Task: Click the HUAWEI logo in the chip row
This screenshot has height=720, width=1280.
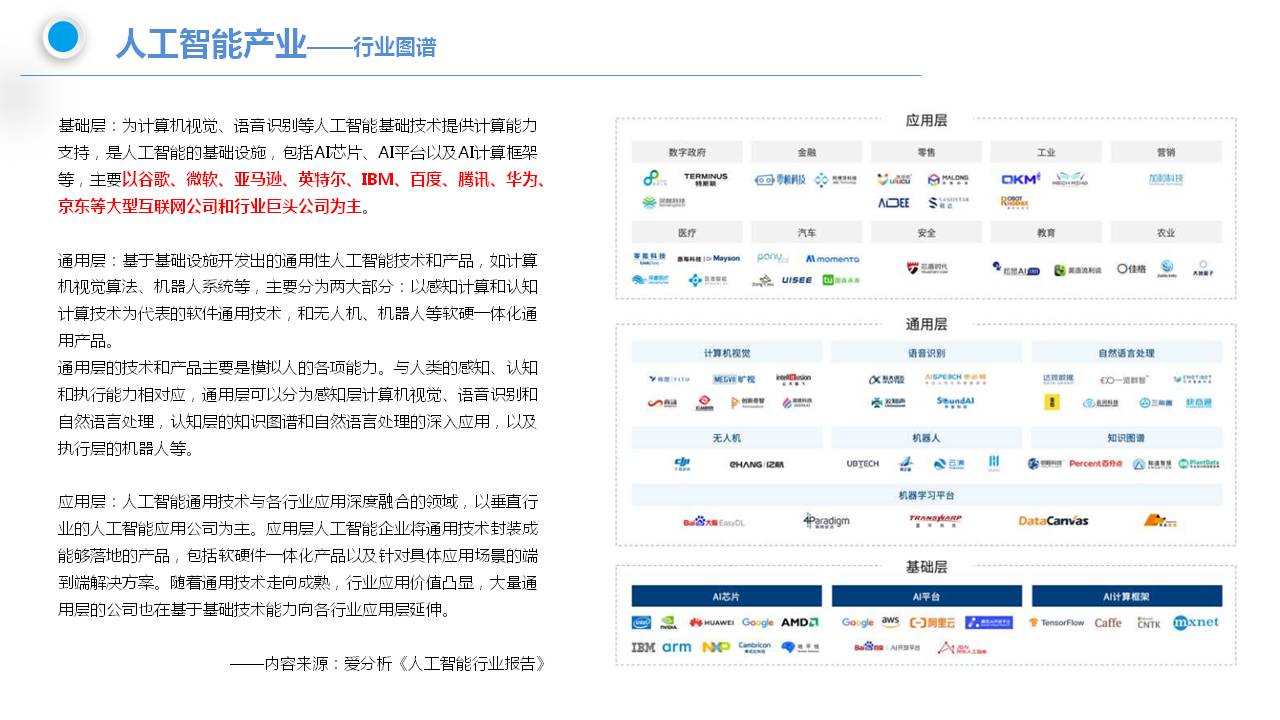Action: (x=711, y=622)
